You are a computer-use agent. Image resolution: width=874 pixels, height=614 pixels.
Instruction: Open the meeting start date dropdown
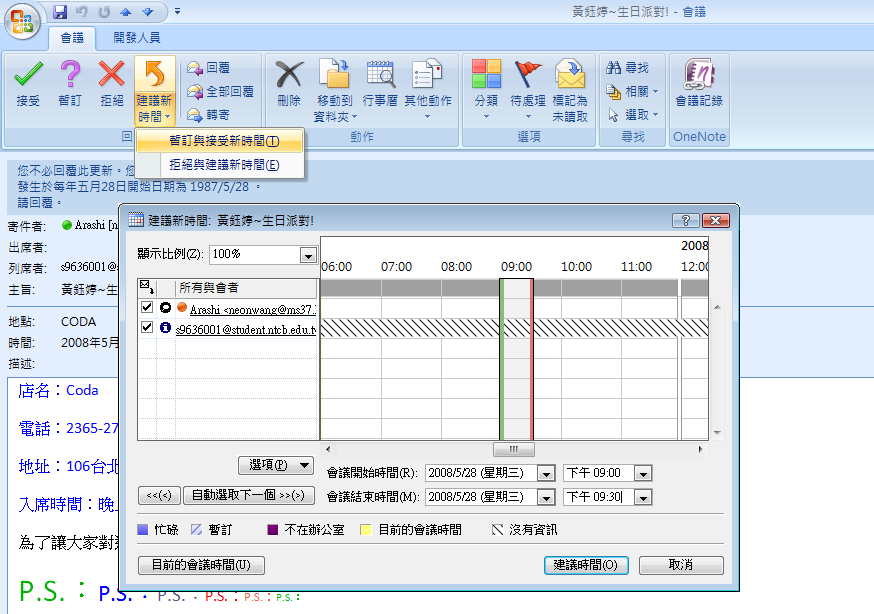pos(546,474)
